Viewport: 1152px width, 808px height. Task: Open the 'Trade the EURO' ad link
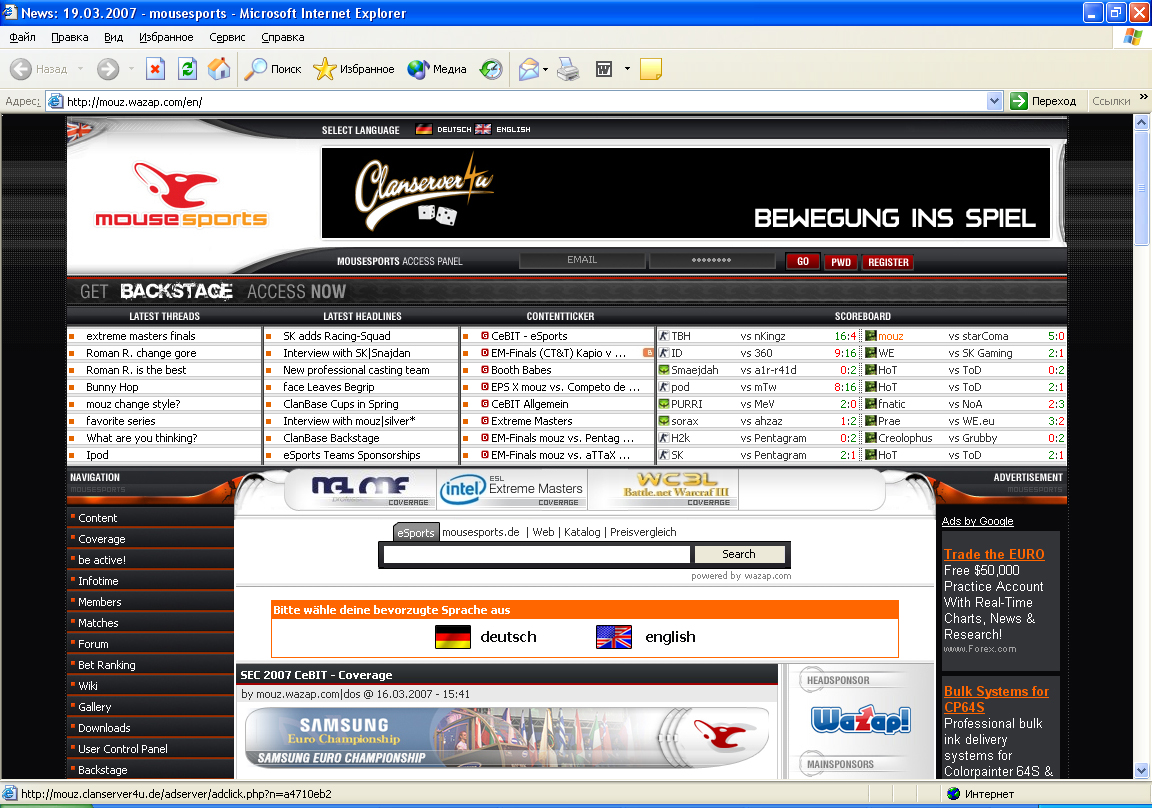click(x=994, y=555)
